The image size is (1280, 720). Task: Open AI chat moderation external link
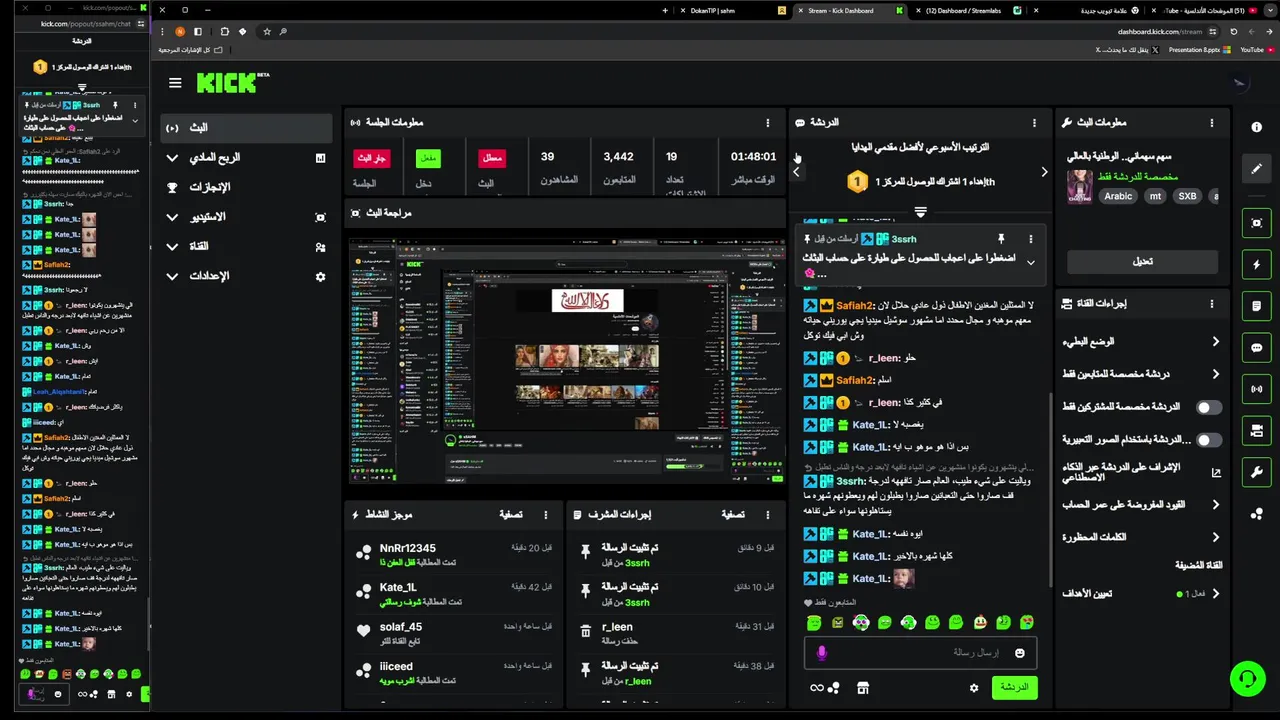(1216, 473)
